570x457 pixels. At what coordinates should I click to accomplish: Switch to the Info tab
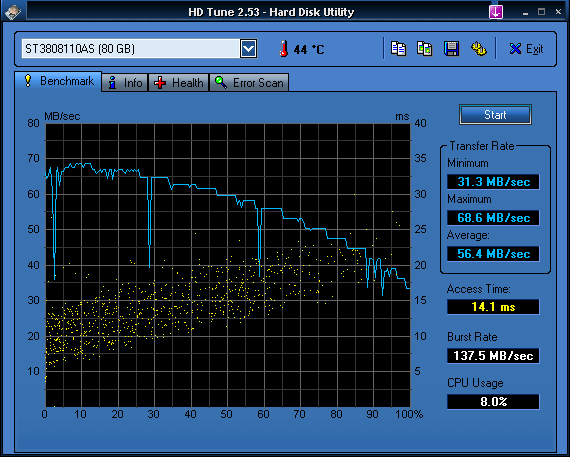(x=125, y=83)
